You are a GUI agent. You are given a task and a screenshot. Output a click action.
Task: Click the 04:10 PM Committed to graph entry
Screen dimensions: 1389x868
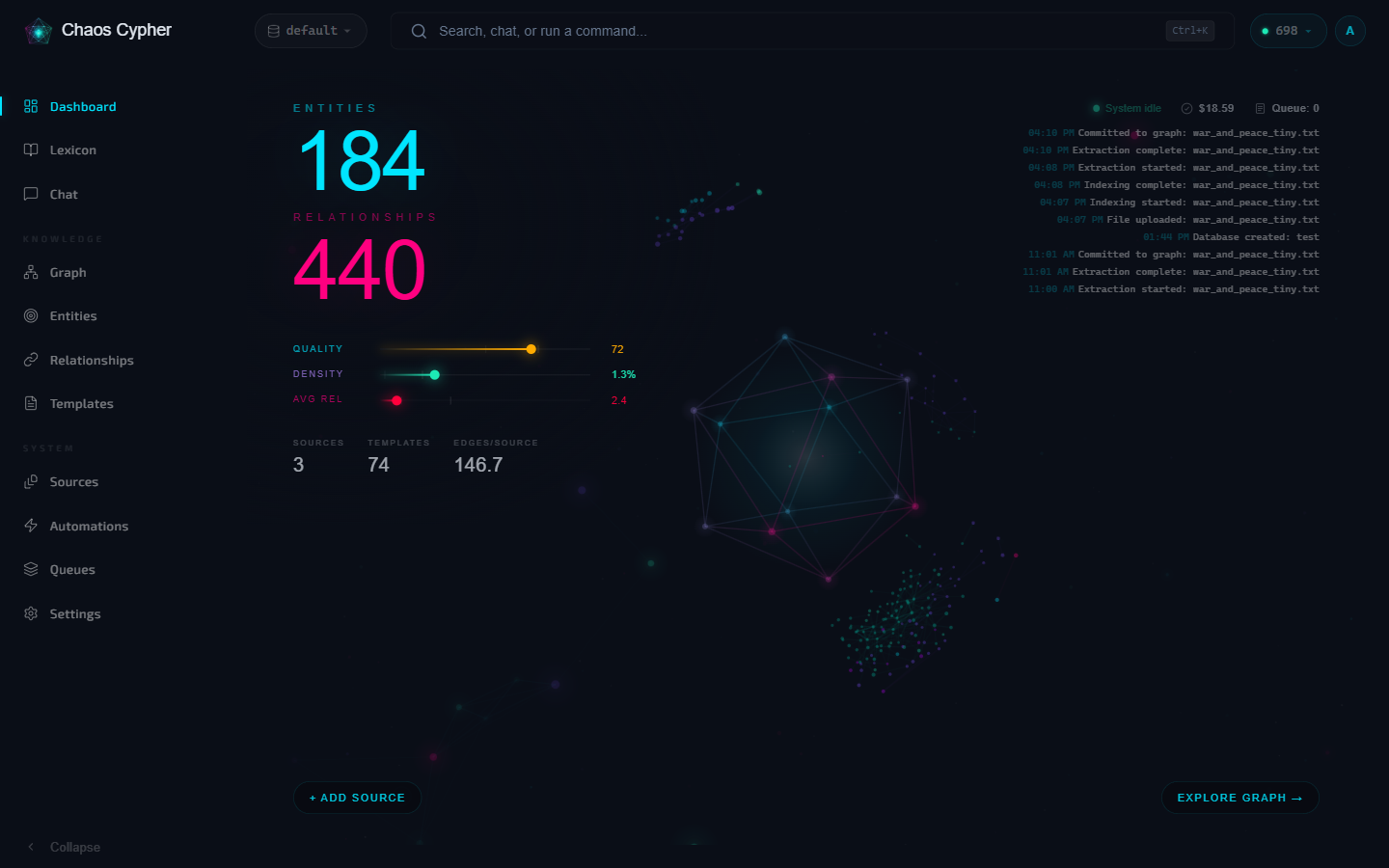click(1173, 133)
